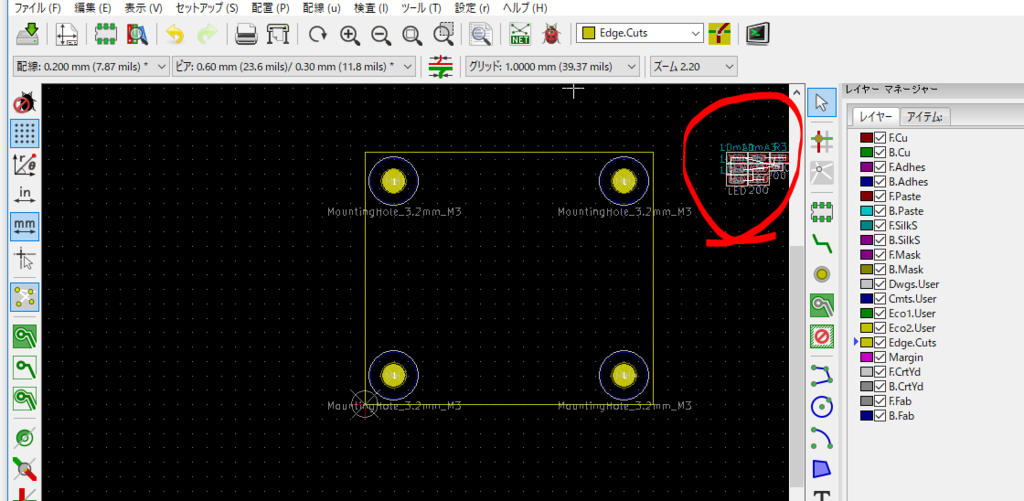The height and width of the screenshot is (501, 1024).
Task: Open the zoom 2.20 dropdown
Action: click(x=694, y=66)
